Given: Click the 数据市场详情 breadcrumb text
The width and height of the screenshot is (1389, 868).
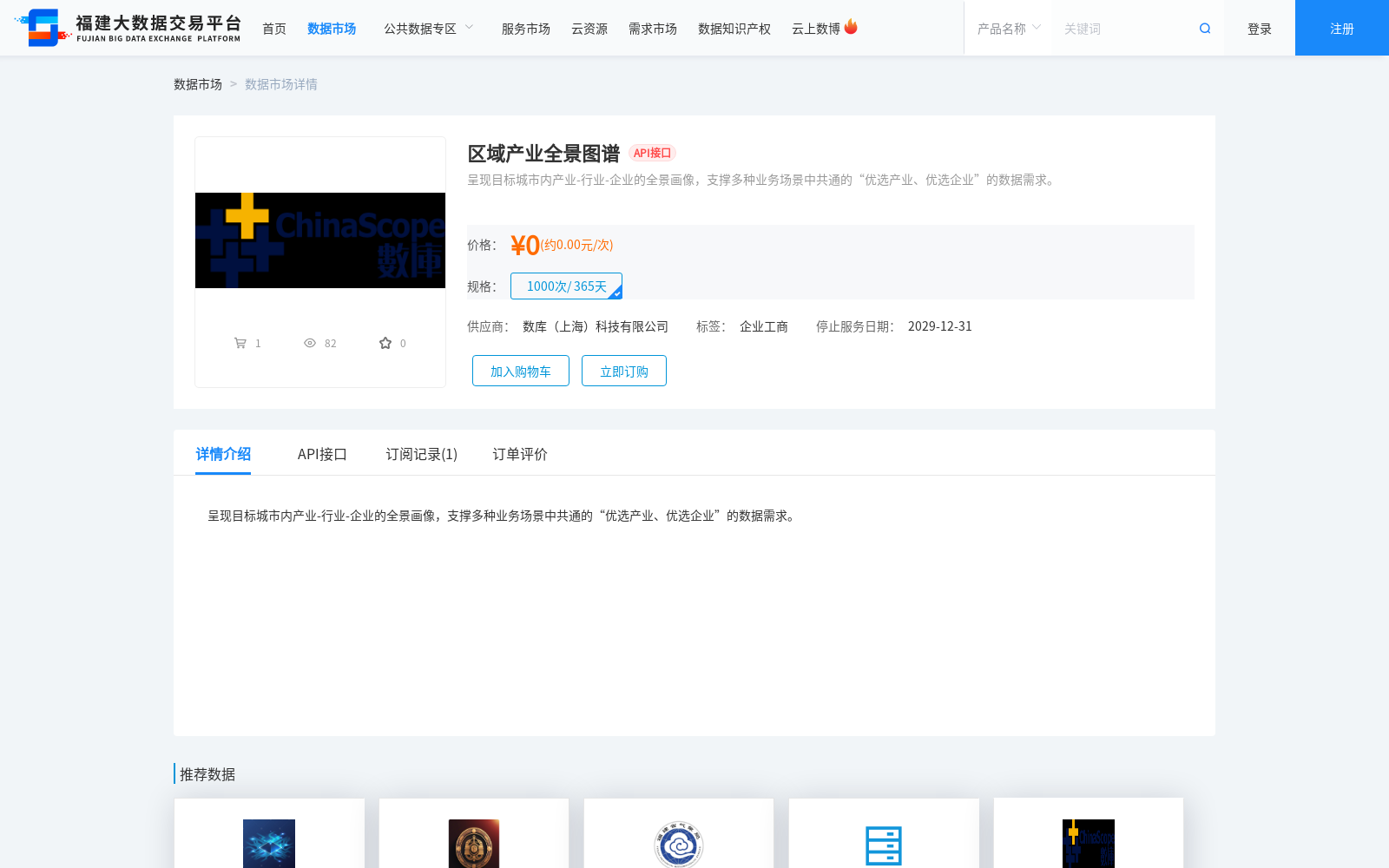Looking at the screenshot, I should pos(281,84).
